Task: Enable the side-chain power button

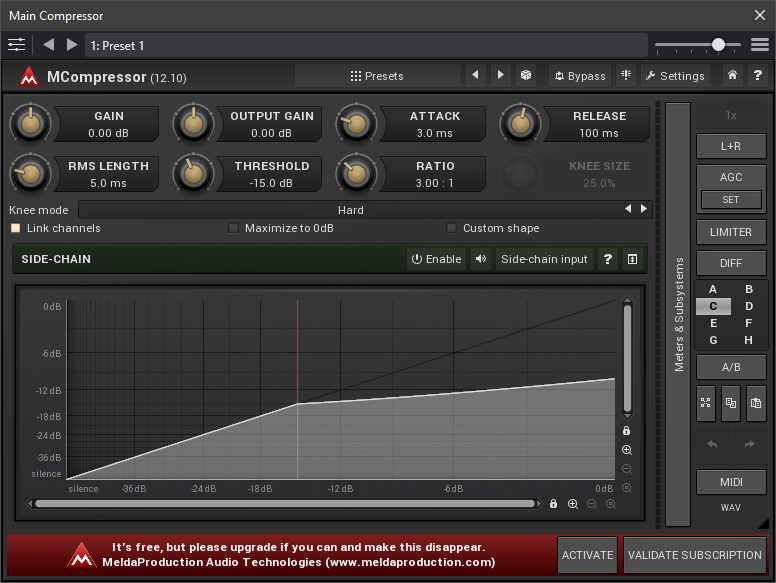Action: pyautogui.click(x=436, y=259)
